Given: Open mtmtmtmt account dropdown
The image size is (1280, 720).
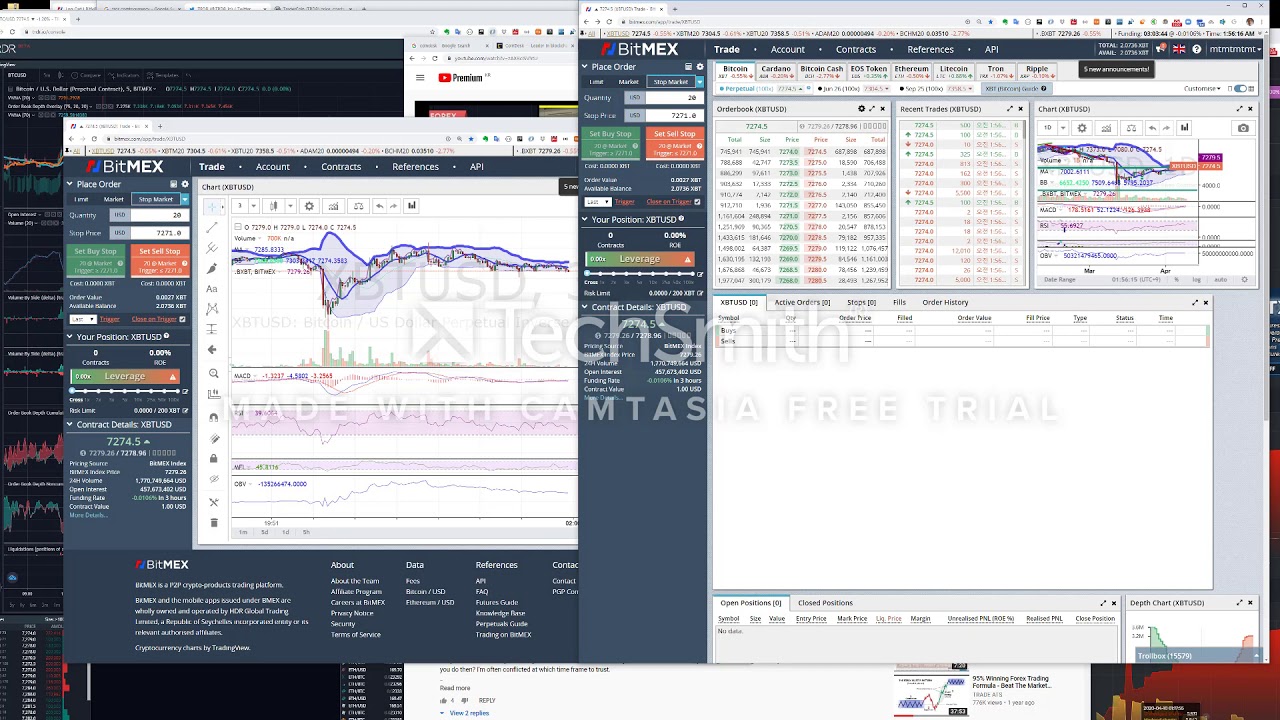Looking at the screenshot, I should click(1236, 49).
